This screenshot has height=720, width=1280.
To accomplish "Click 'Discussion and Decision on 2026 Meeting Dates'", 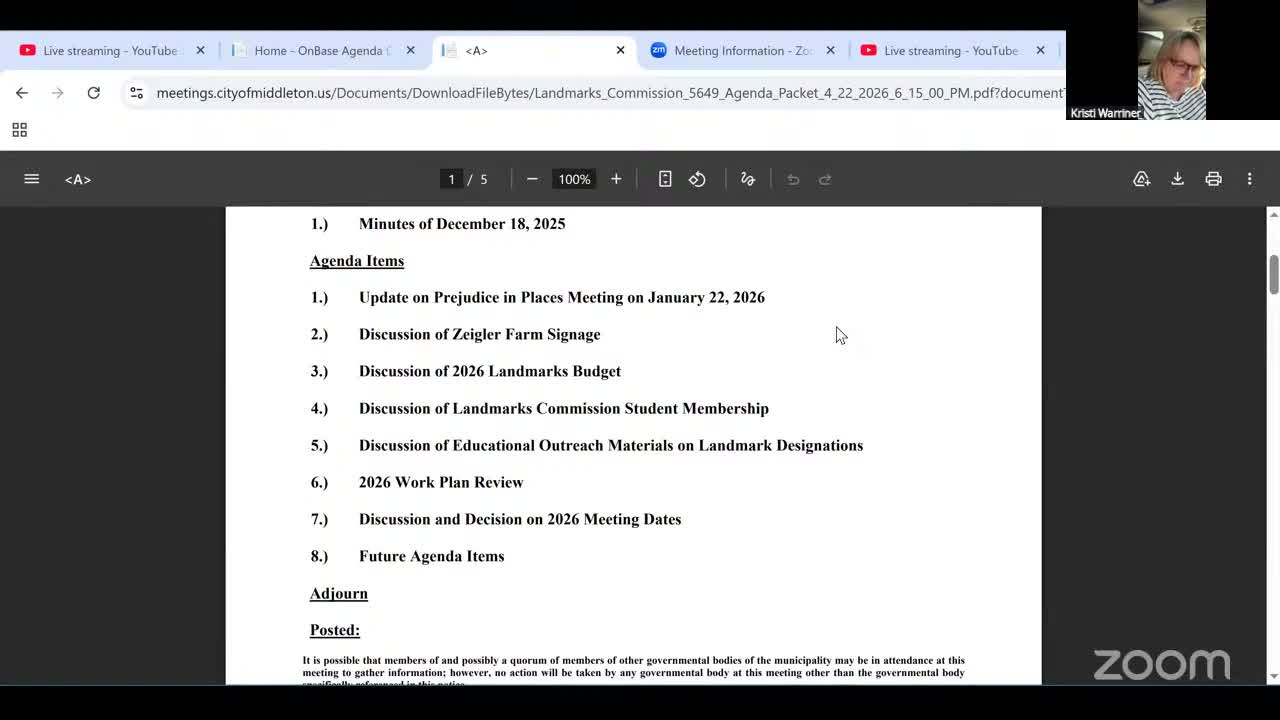I will pyautogui.click(x=520, y=519).
